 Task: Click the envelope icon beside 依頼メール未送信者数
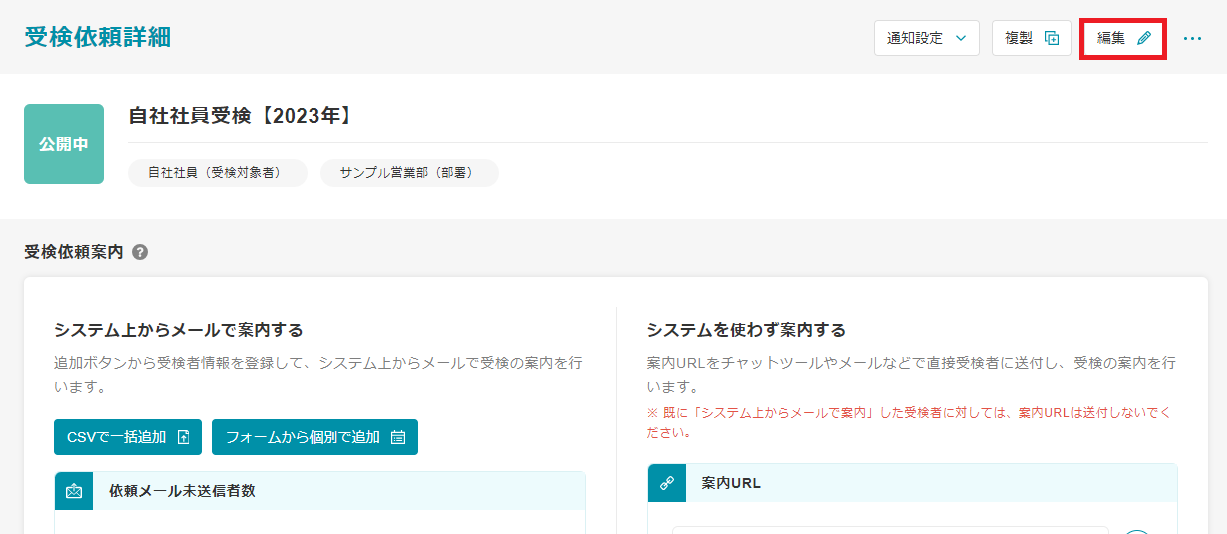coord(74,491)
